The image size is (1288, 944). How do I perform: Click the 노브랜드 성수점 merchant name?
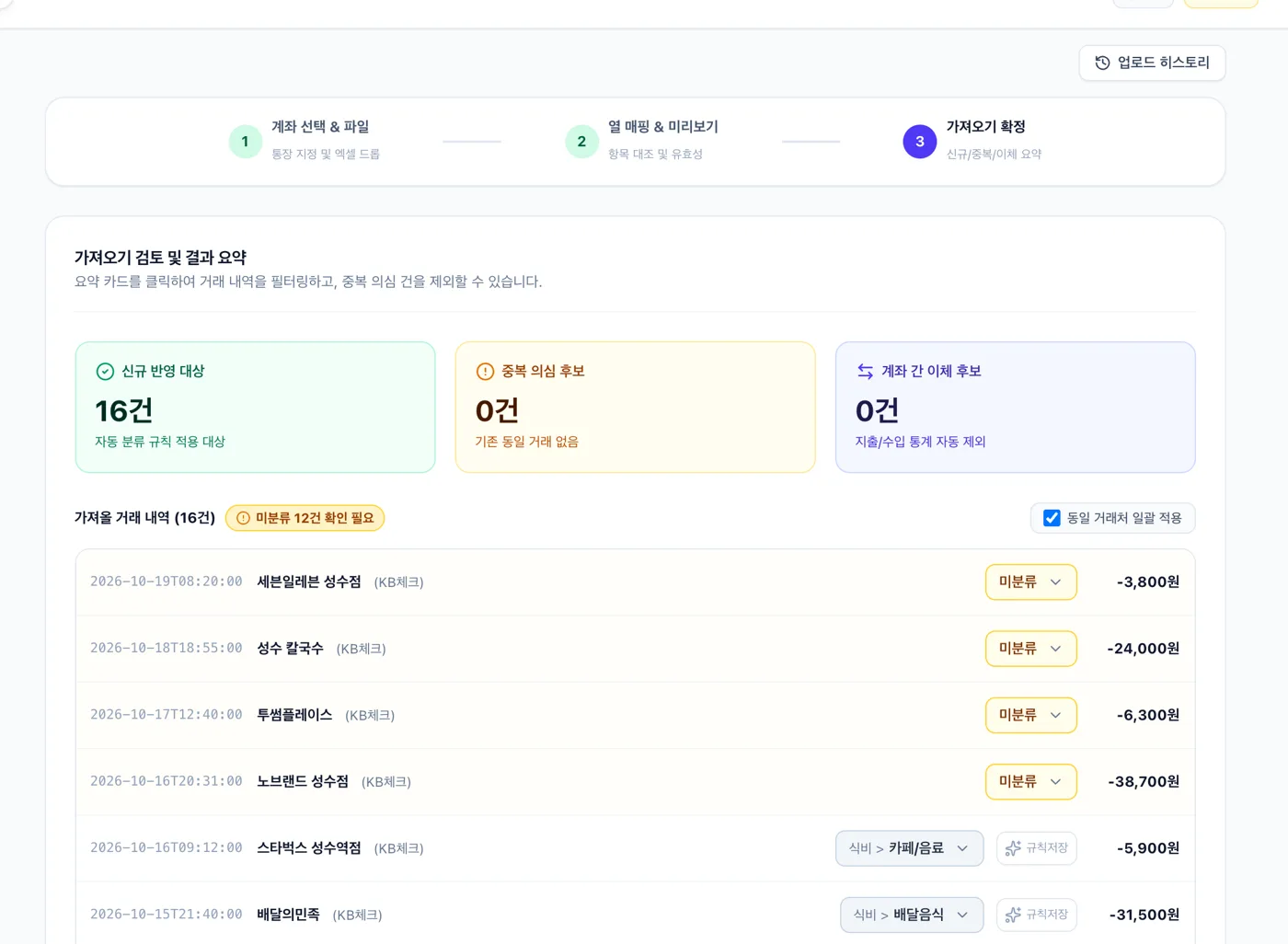click(x=303, y=781)
